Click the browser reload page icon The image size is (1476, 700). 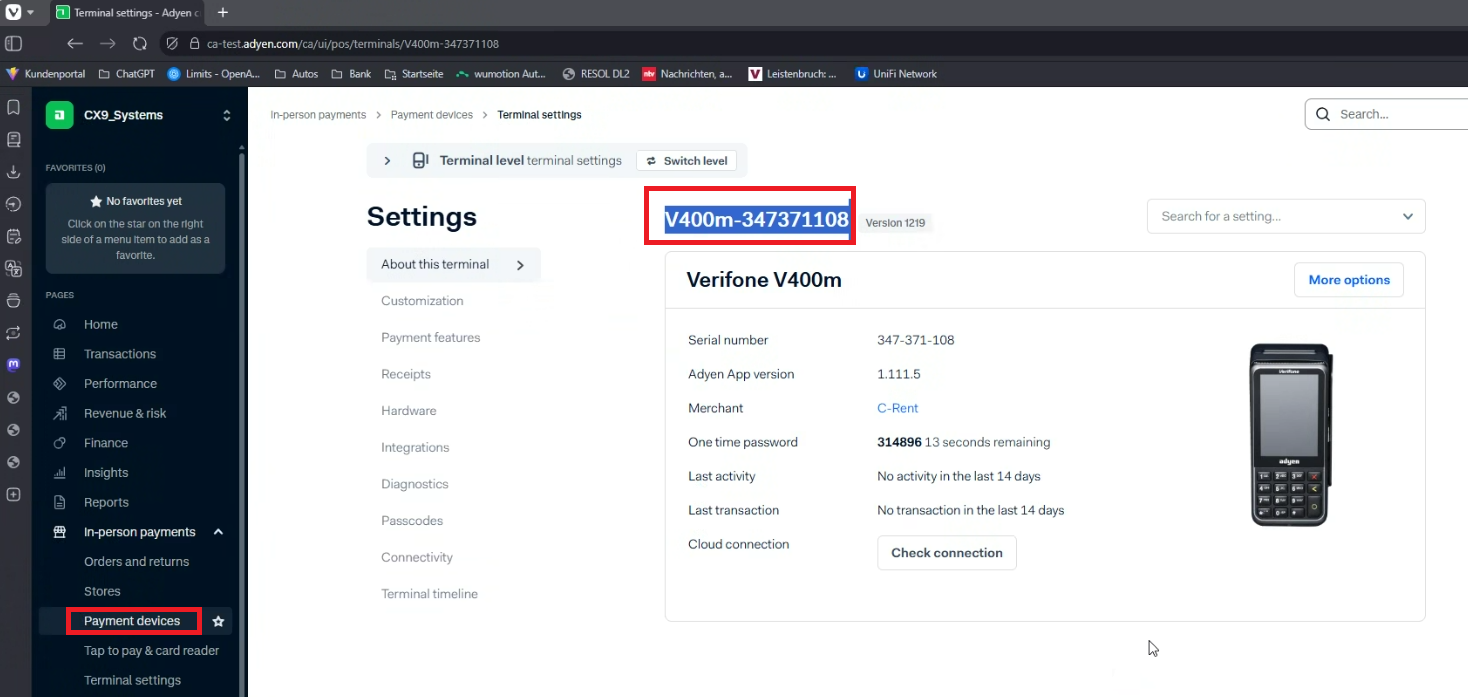click(x=140, y=44)
